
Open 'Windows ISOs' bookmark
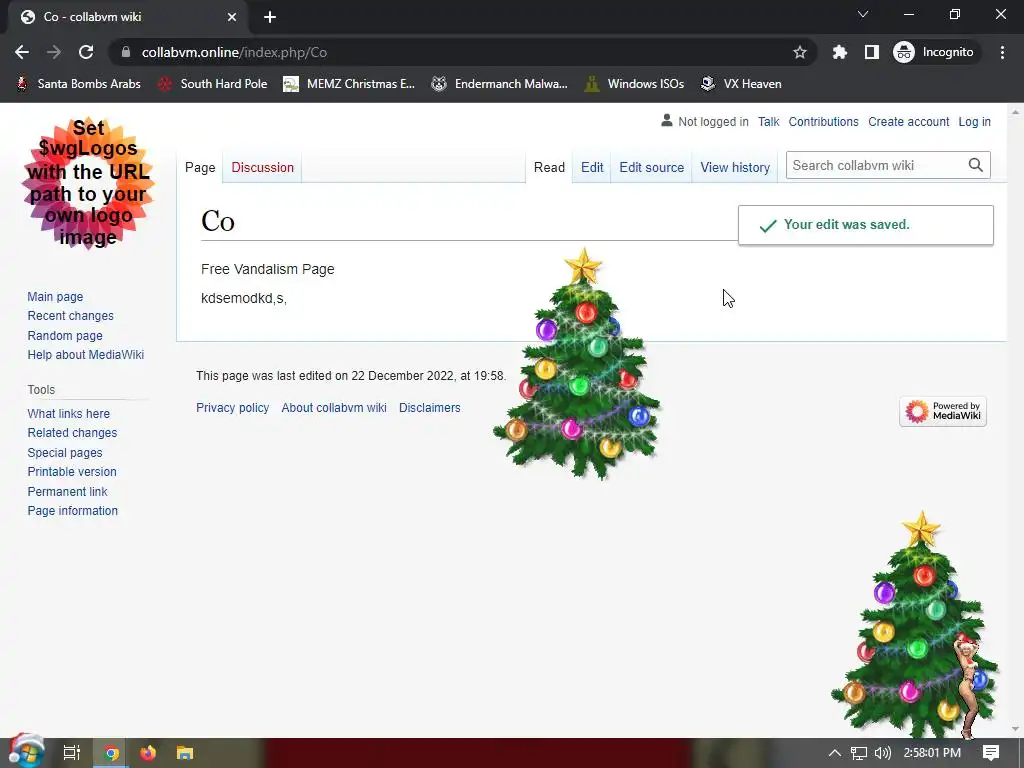point(635,84)
